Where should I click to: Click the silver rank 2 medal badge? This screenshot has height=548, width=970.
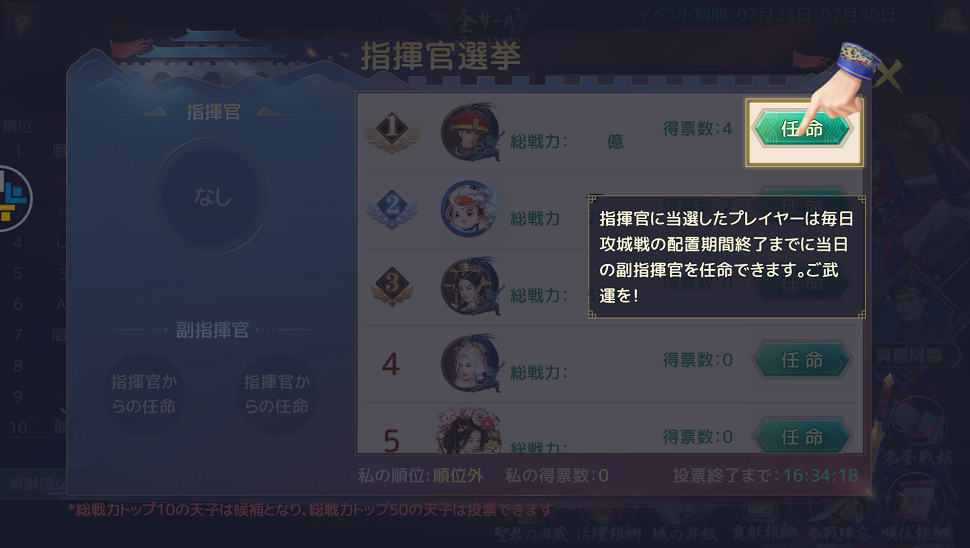pyautogui.click(x=392, y=209)
